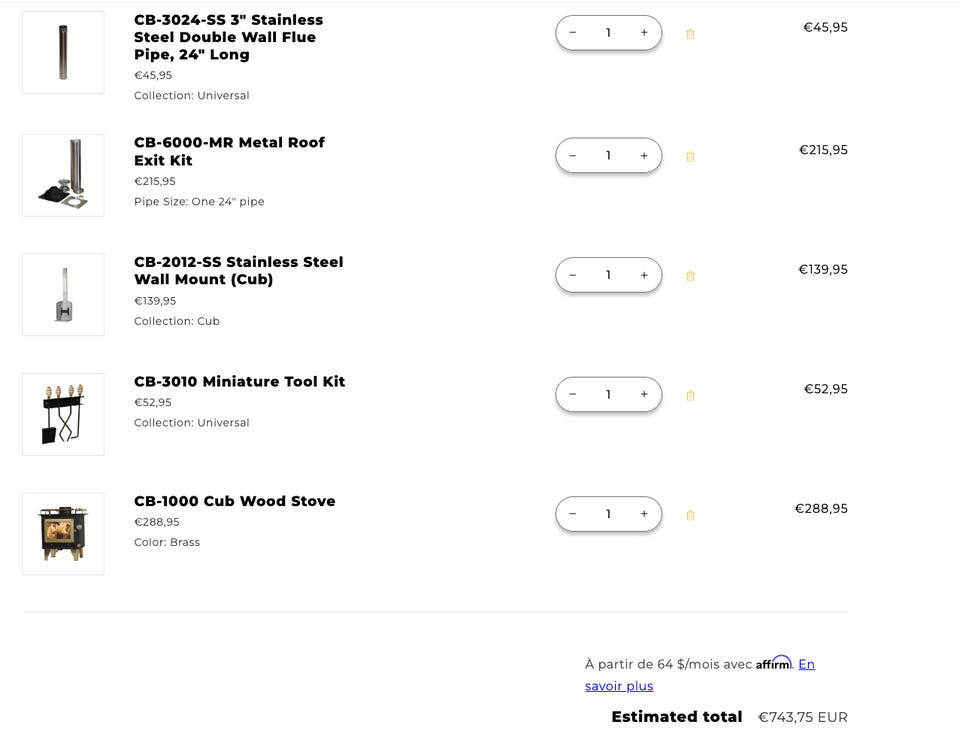Remove the Cub Wood Stove from cart
Image resolution: width=960 pixels, height=743 pixels.
pyautogui.click(x=690, y=516)
